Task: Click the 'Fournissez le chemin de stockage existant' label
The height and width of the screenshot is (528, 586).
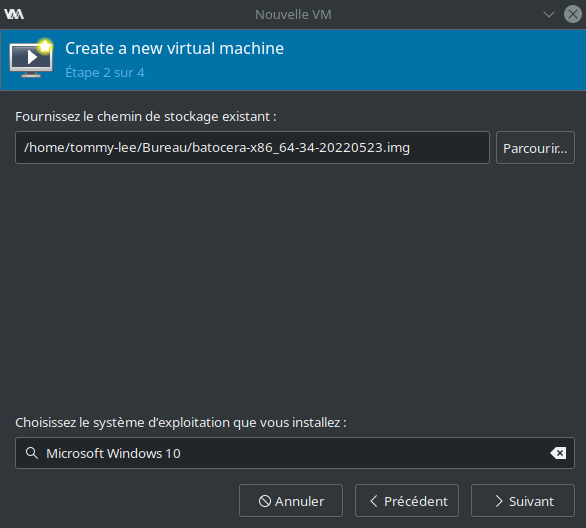Action: click(x=146, y=117)
